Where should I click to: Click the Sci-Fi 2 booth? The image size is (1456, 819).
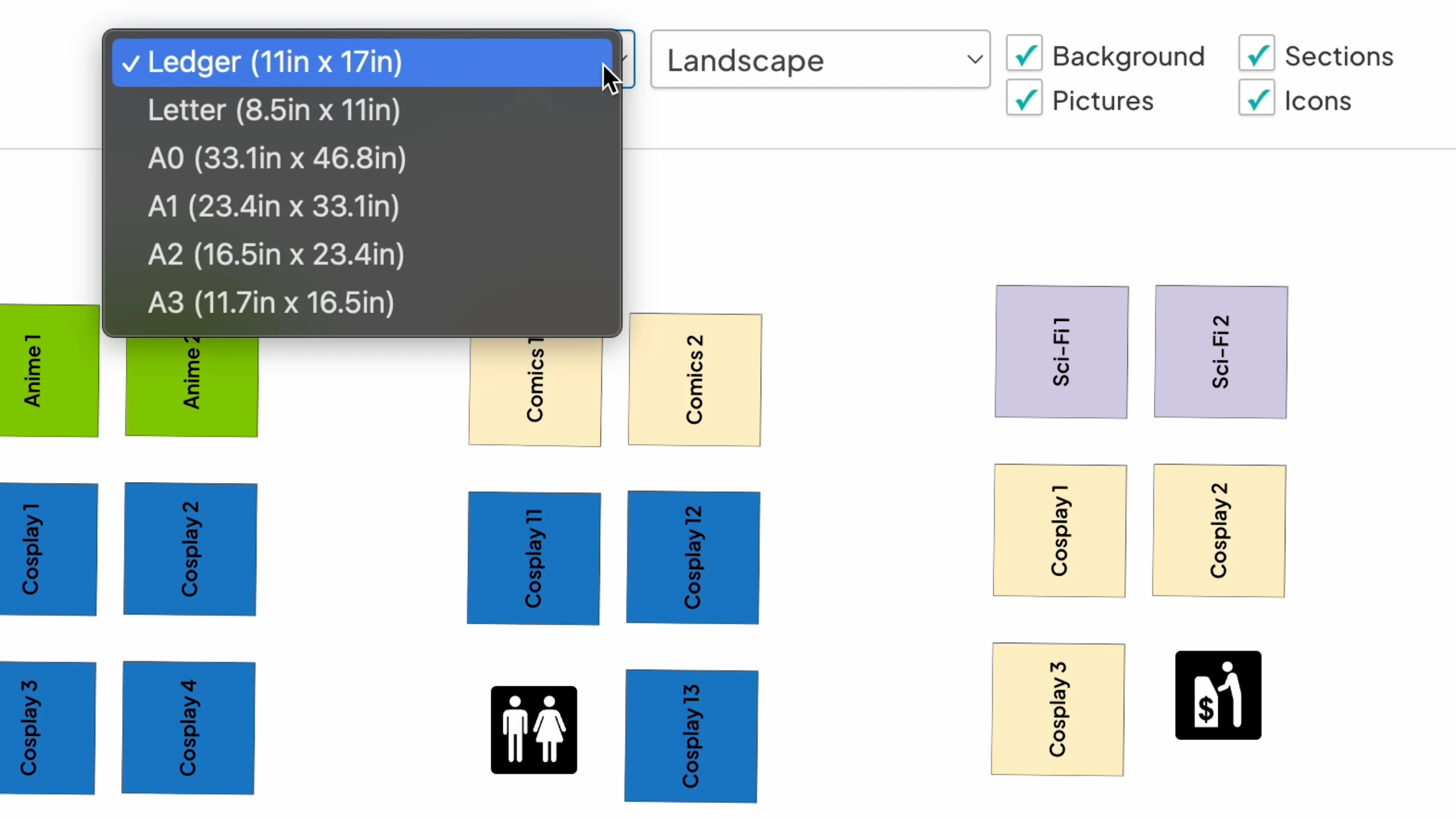(1221, 352)
